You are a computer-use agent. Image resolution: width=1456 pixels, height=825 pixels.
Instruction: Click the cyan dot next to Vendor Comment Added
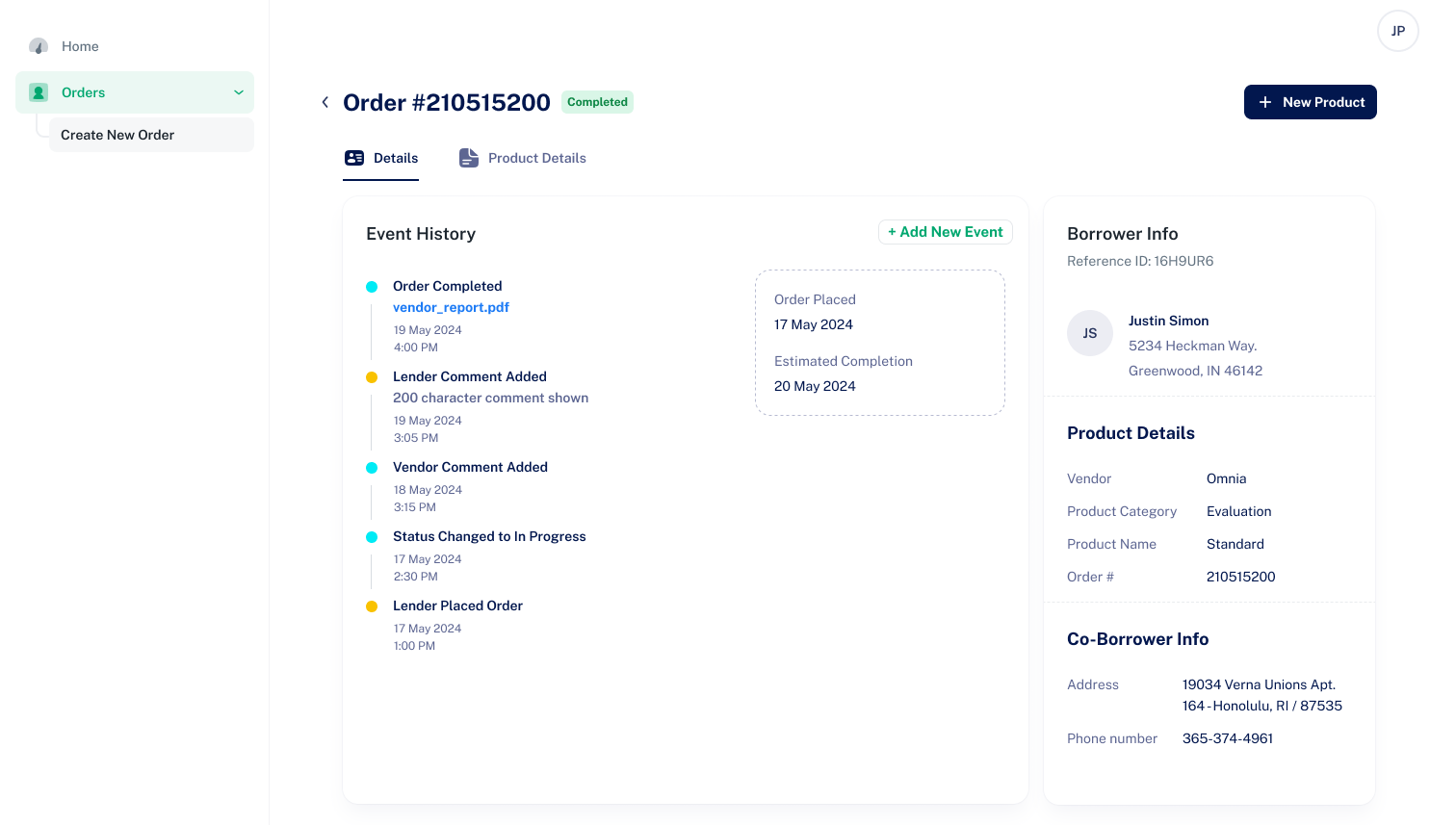tap(373, 468)
